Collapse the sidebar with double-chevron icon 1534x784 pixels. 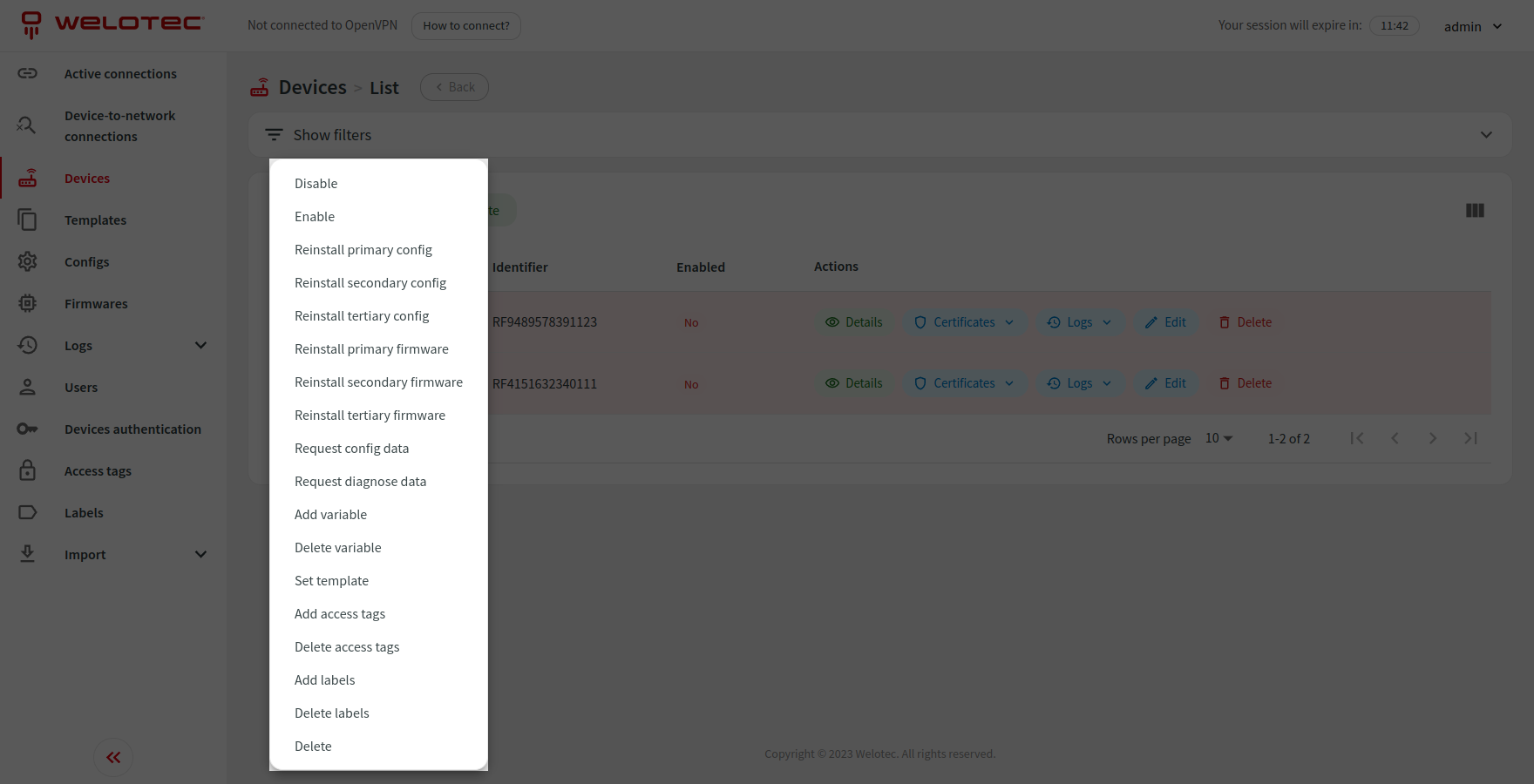[x=113, y=757]
